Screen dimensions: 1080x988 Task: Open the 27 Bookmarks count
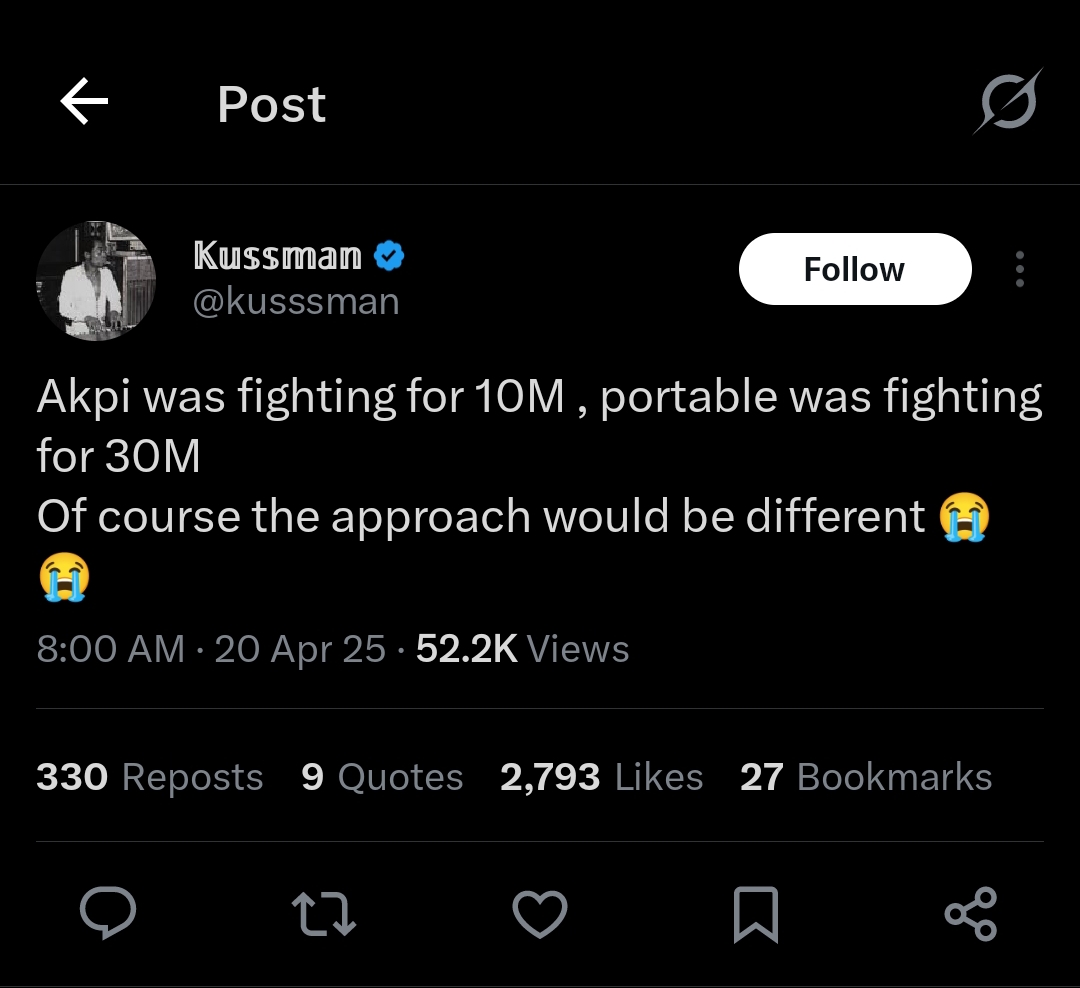(x=865, y=777)
